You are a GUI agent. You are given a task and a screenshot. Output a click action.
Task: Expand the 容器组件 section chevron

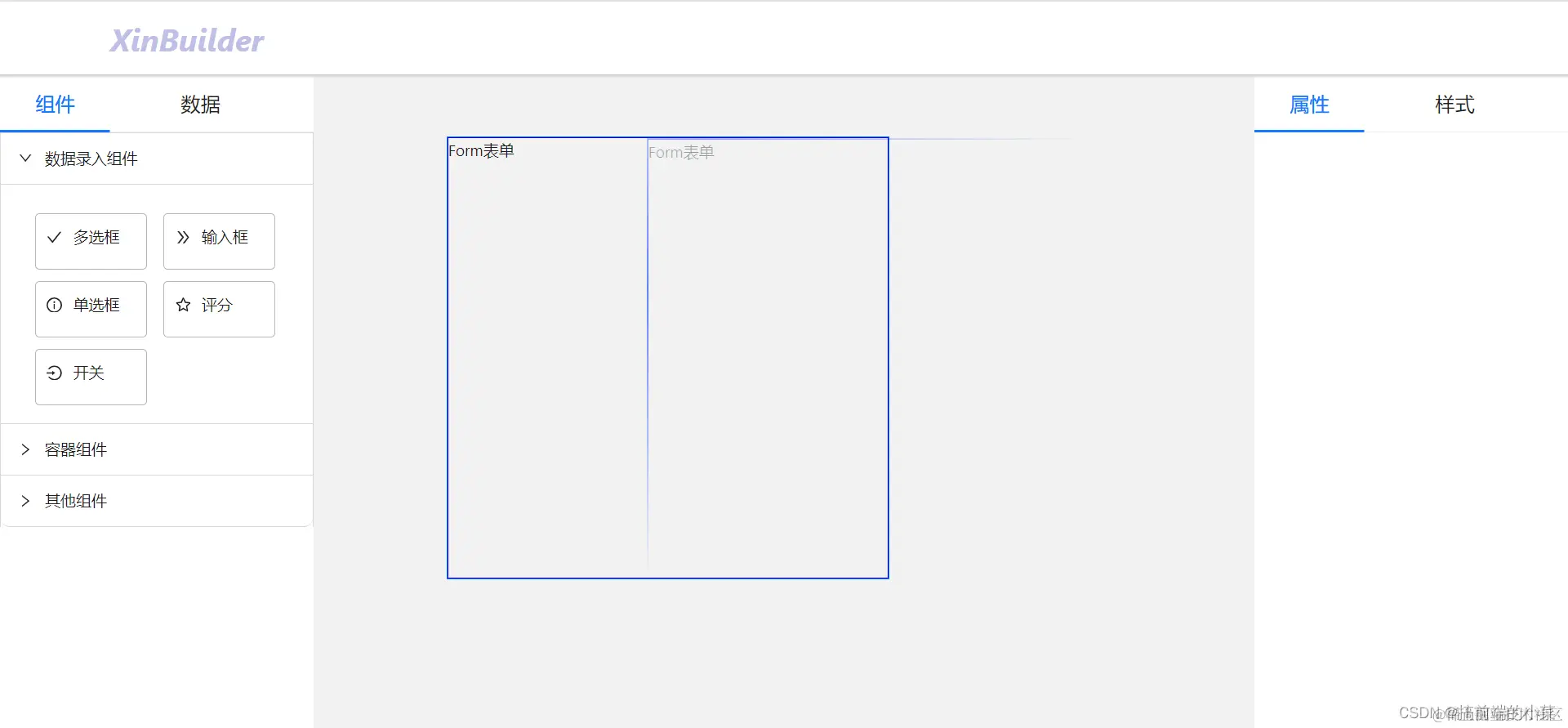click(x=25, y=449)
